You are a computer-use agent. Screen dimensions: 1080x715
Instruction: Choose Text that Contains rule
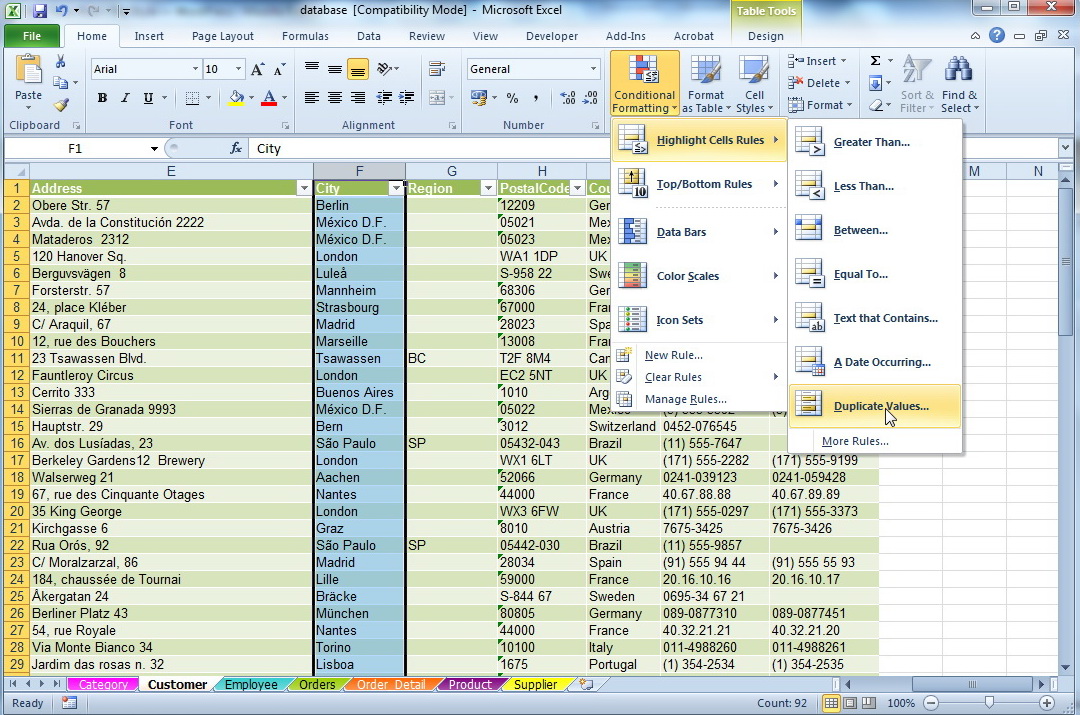tap(875, 318)
